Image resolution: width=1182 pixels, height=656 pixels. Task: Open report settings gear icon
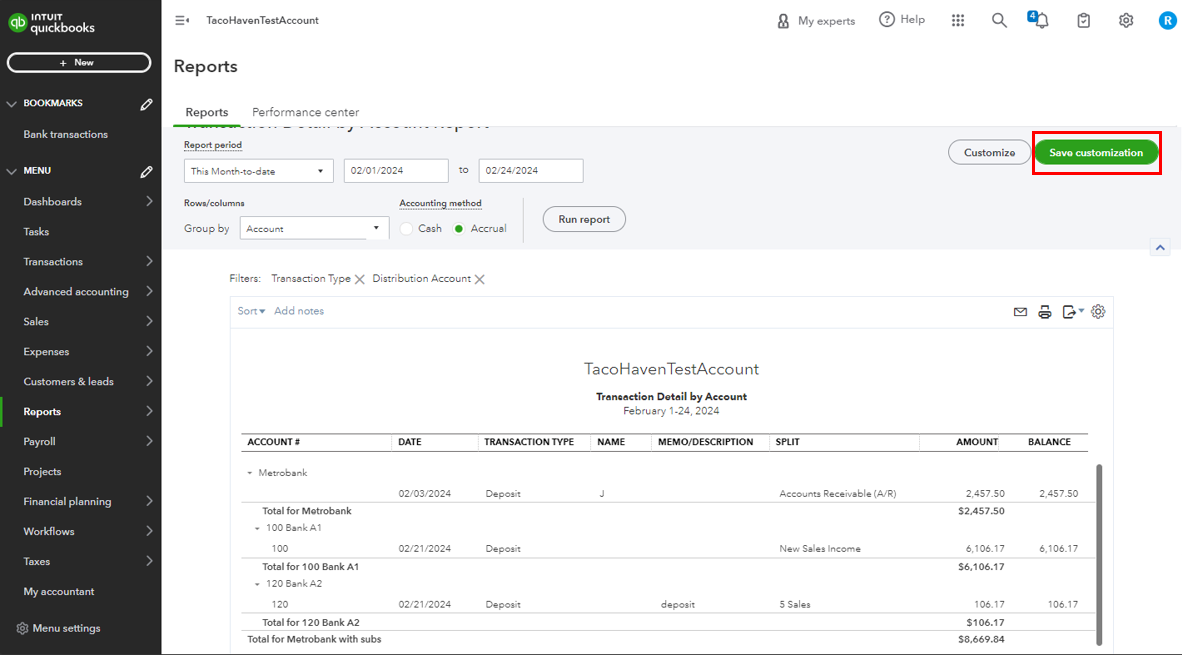[1098, 311]
